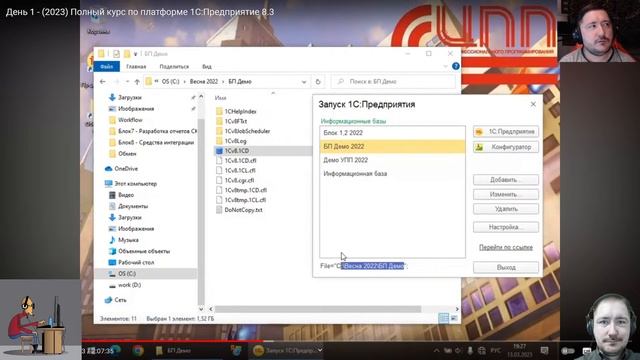This screenshot has height=360, width=640.
Task: Open the Конфигуратор button
Action: point(506,147)
